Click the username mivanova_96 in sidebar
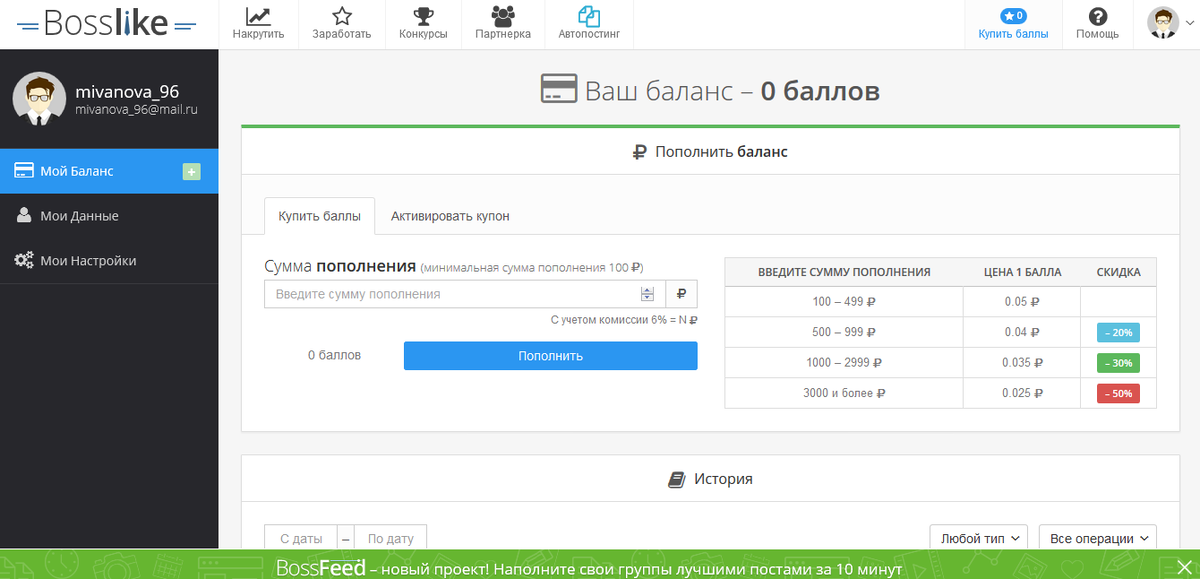 click(127, 91)
